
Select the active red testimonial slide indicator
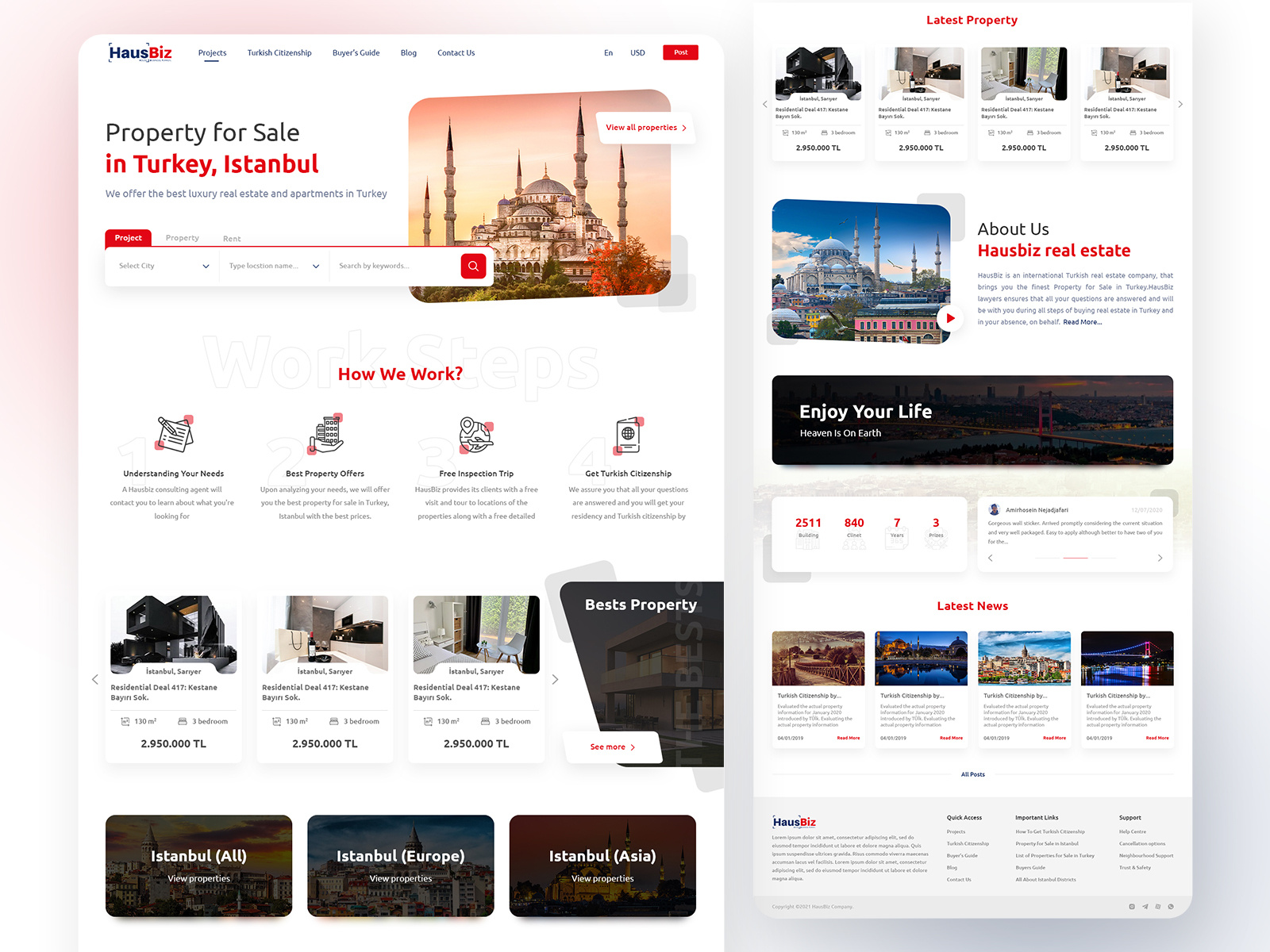tap(1076, 558)
